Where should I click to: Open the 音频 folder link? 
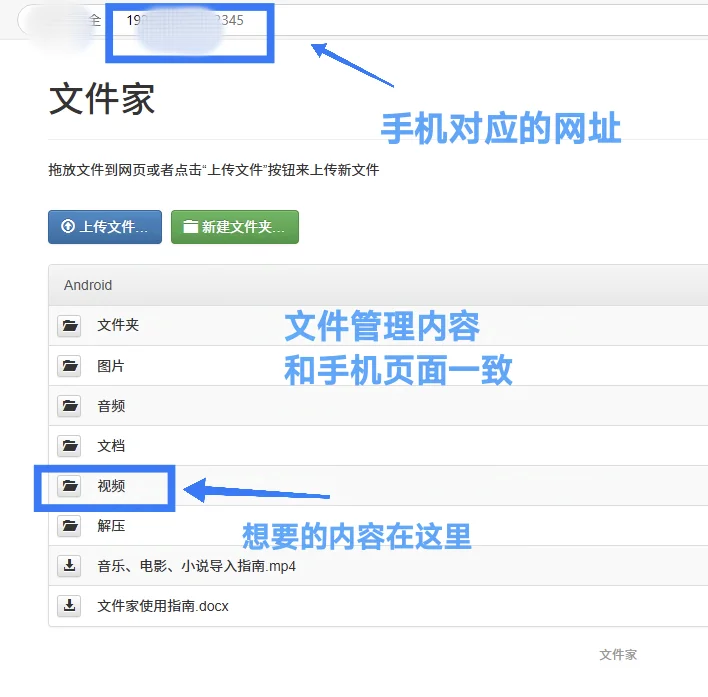coord(111,406)
